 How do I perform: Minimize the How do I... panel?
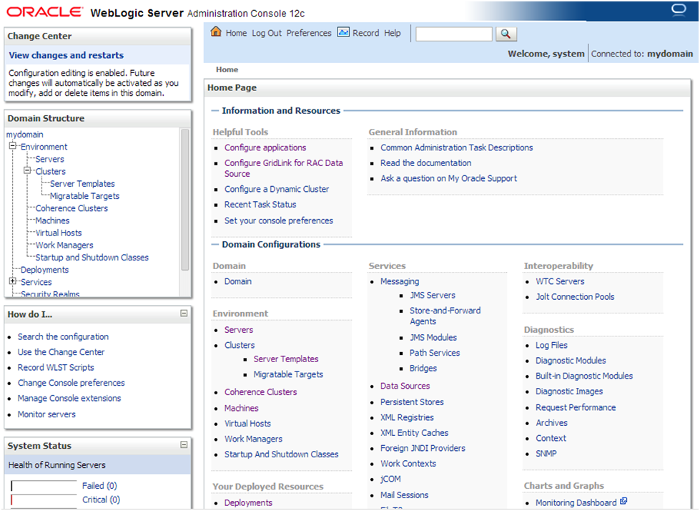click(183, 314)
